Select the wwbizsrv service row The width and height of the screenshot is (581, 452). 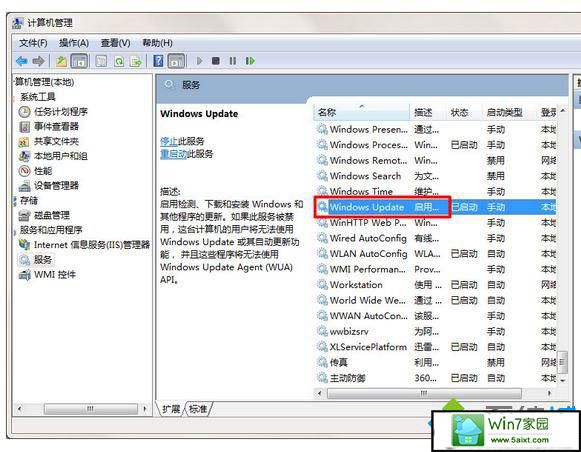click(x=436, y=332)
